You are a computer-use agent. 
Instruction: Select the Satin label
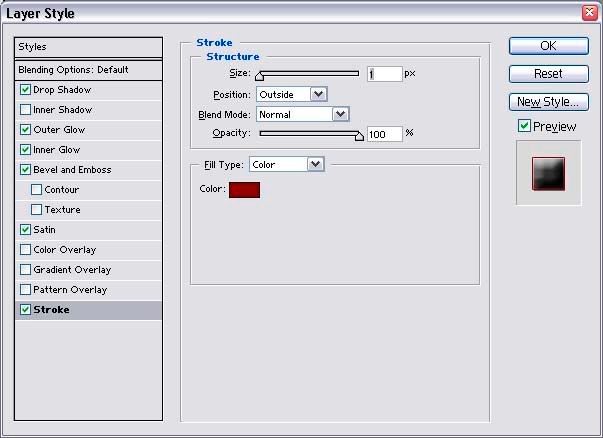pyautogui.click(x=44, y=230)
